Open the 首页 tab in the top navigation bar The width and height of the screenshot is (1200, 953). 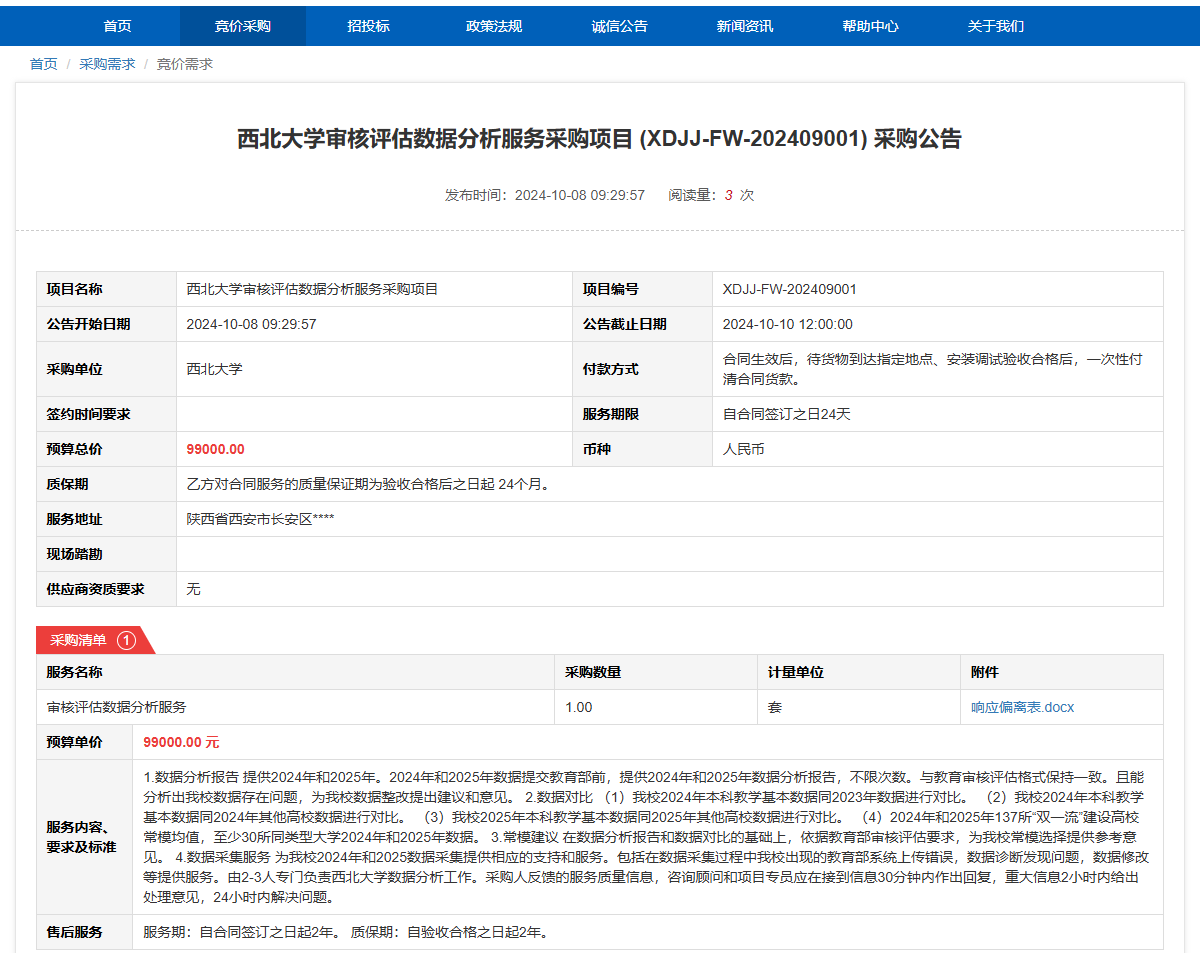point(117,26)
